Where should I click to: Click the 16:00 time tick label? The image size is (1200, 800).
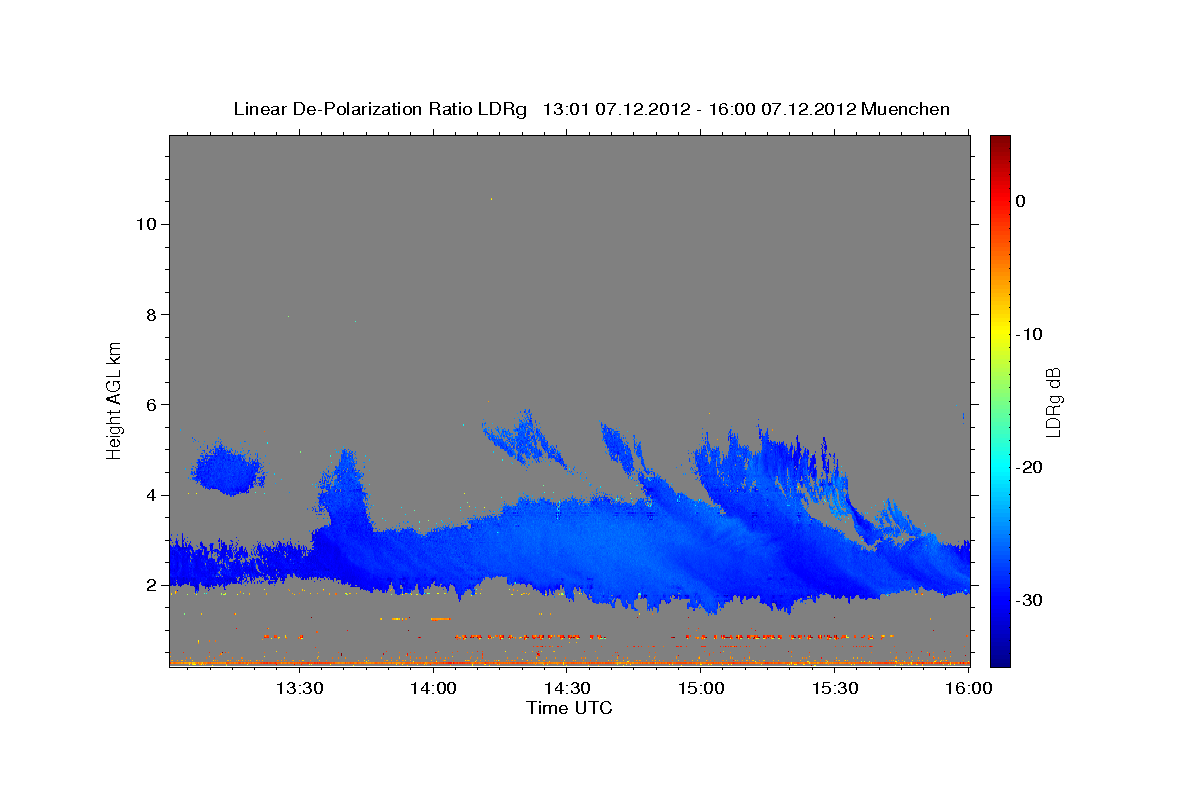point(968,688)
